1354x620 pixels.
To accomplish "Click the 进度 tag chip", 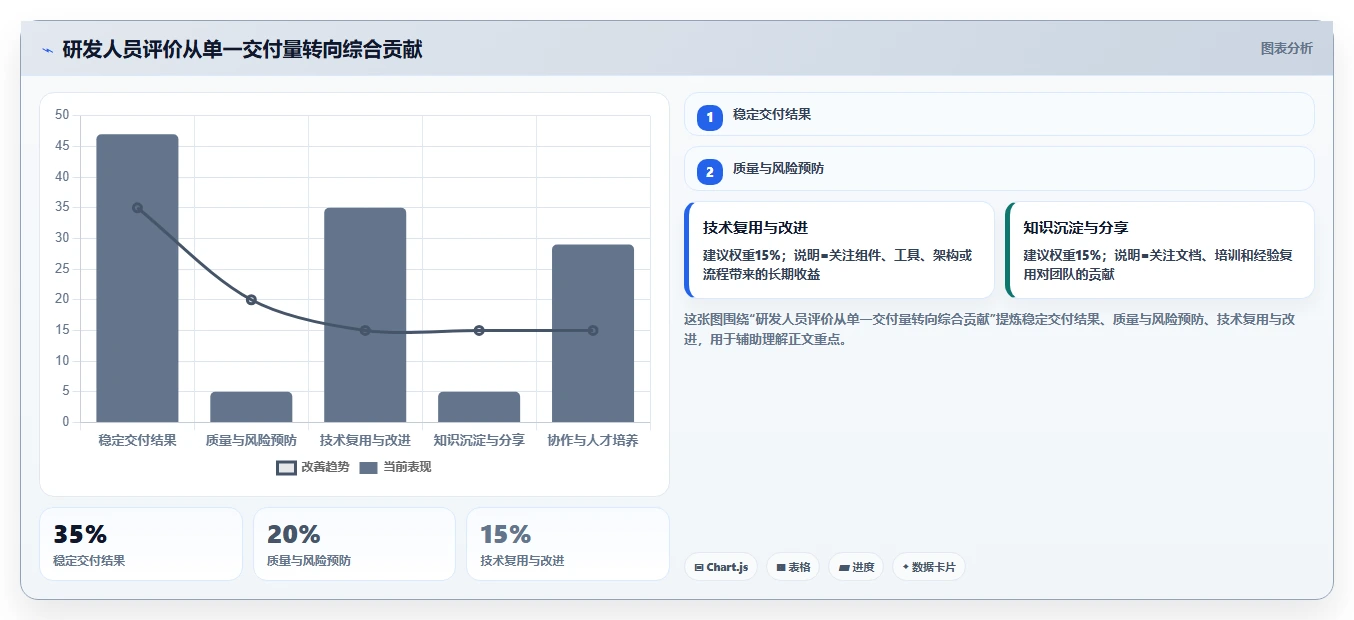I will [x=856, y=567].
